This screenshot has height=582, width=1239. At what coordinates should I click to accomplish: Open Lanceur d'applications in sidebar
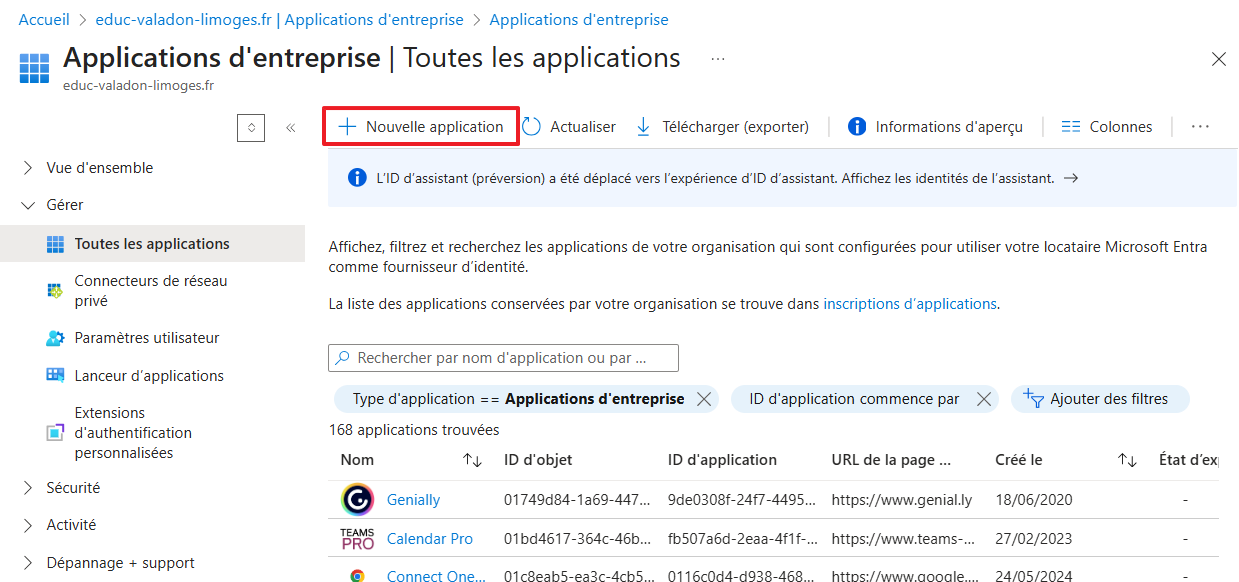tap(149, 376)
